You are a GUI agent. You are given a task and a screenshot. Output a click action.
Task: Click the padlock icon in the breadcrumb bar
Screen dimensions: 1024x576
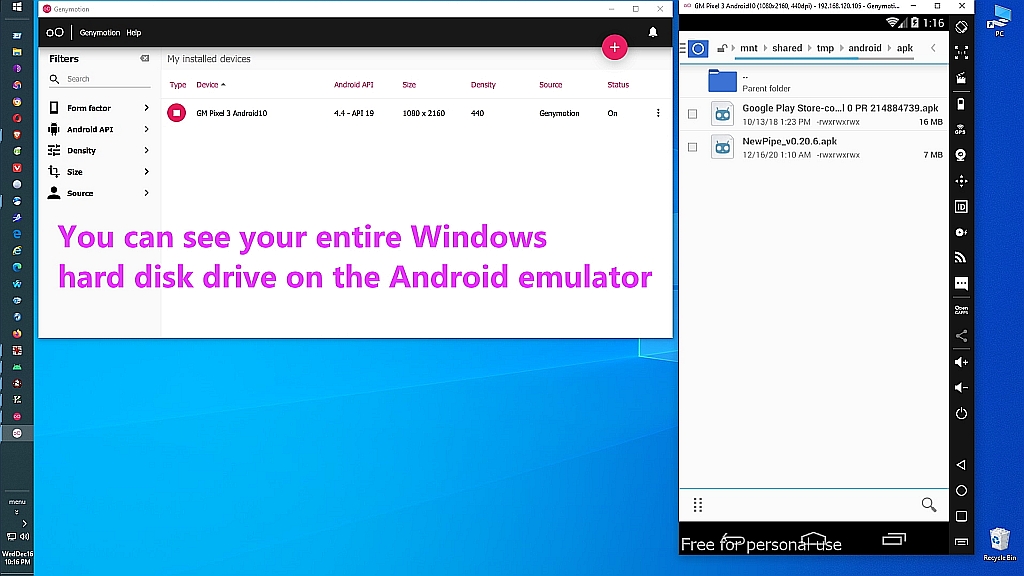[x=722, y=48]
